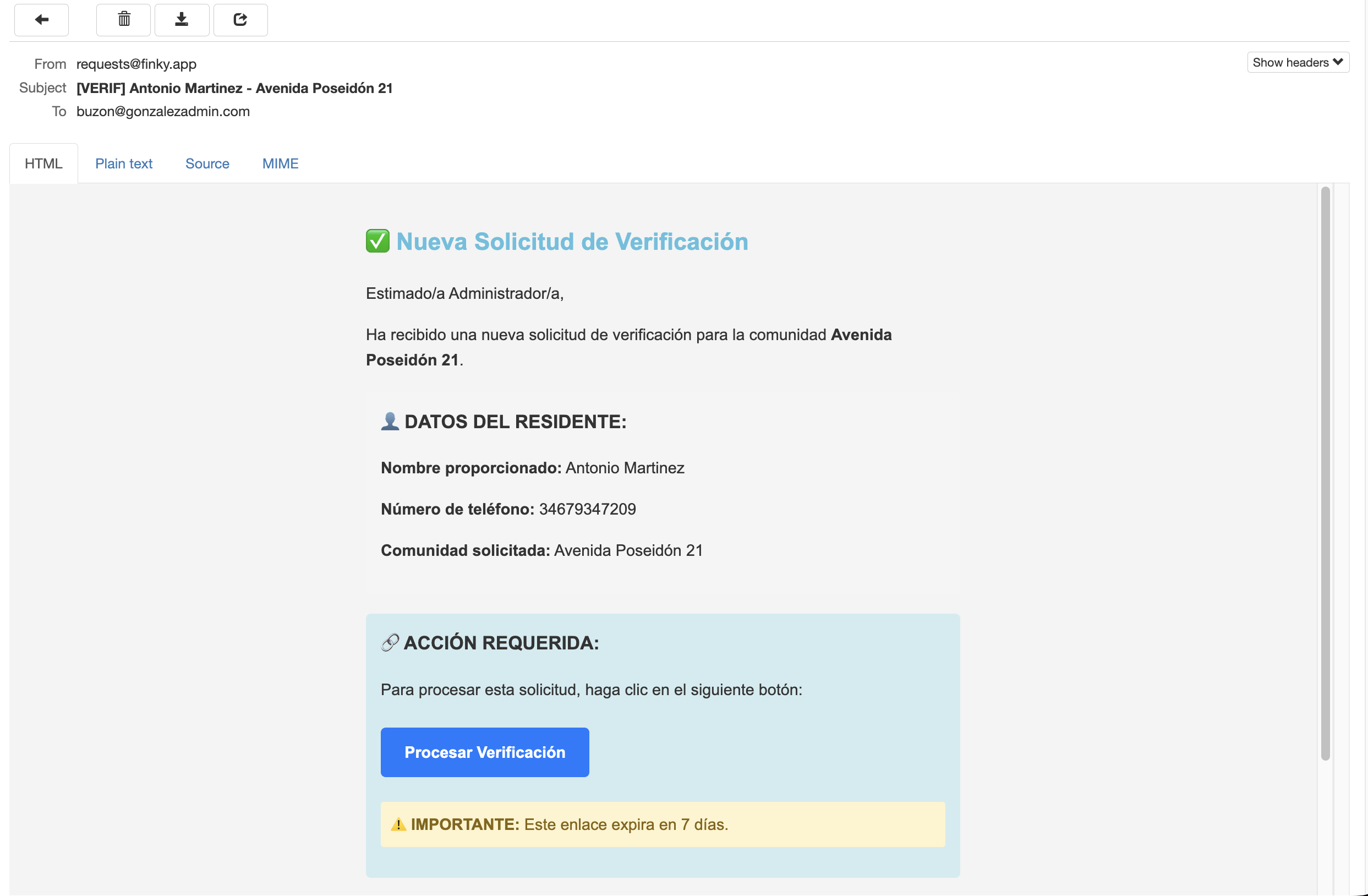Click the phone number 34679347209
This screenshot has height=896, width=1368.
pos(586,509)
